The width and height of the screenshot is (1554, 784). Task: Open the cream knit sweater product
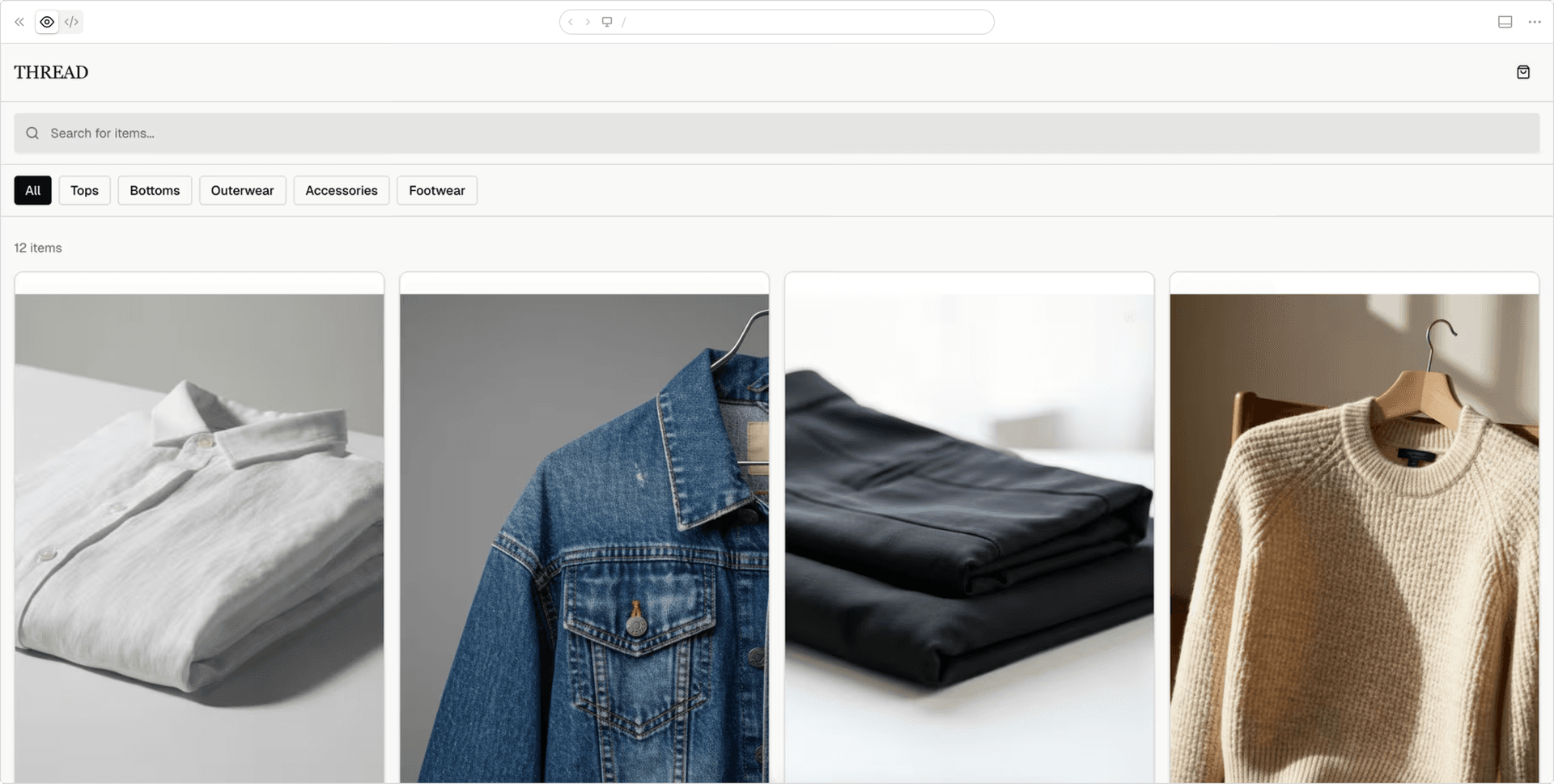click(x=1354, y=534)
